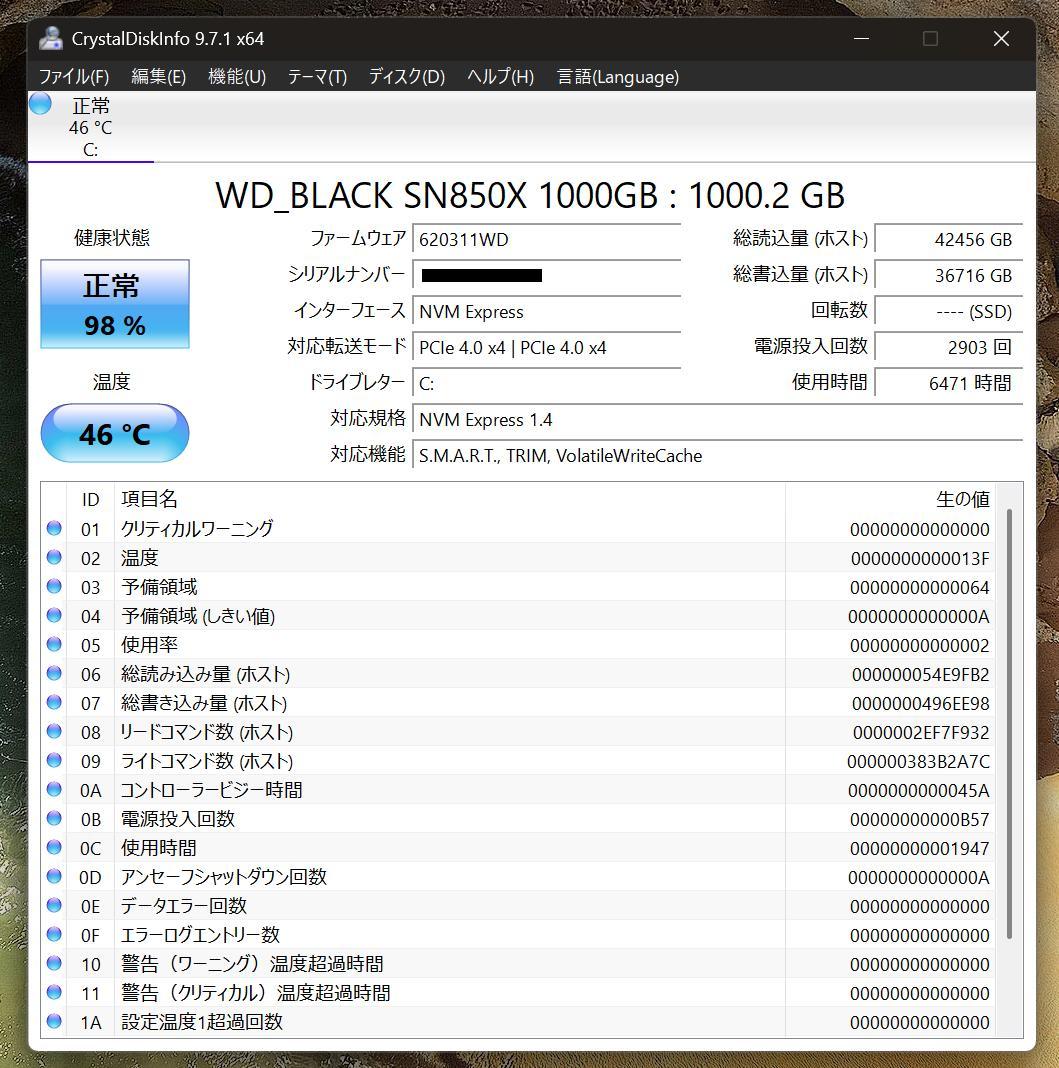
Task: Select the 生の値 column header
Action: [x=963, y=499]
